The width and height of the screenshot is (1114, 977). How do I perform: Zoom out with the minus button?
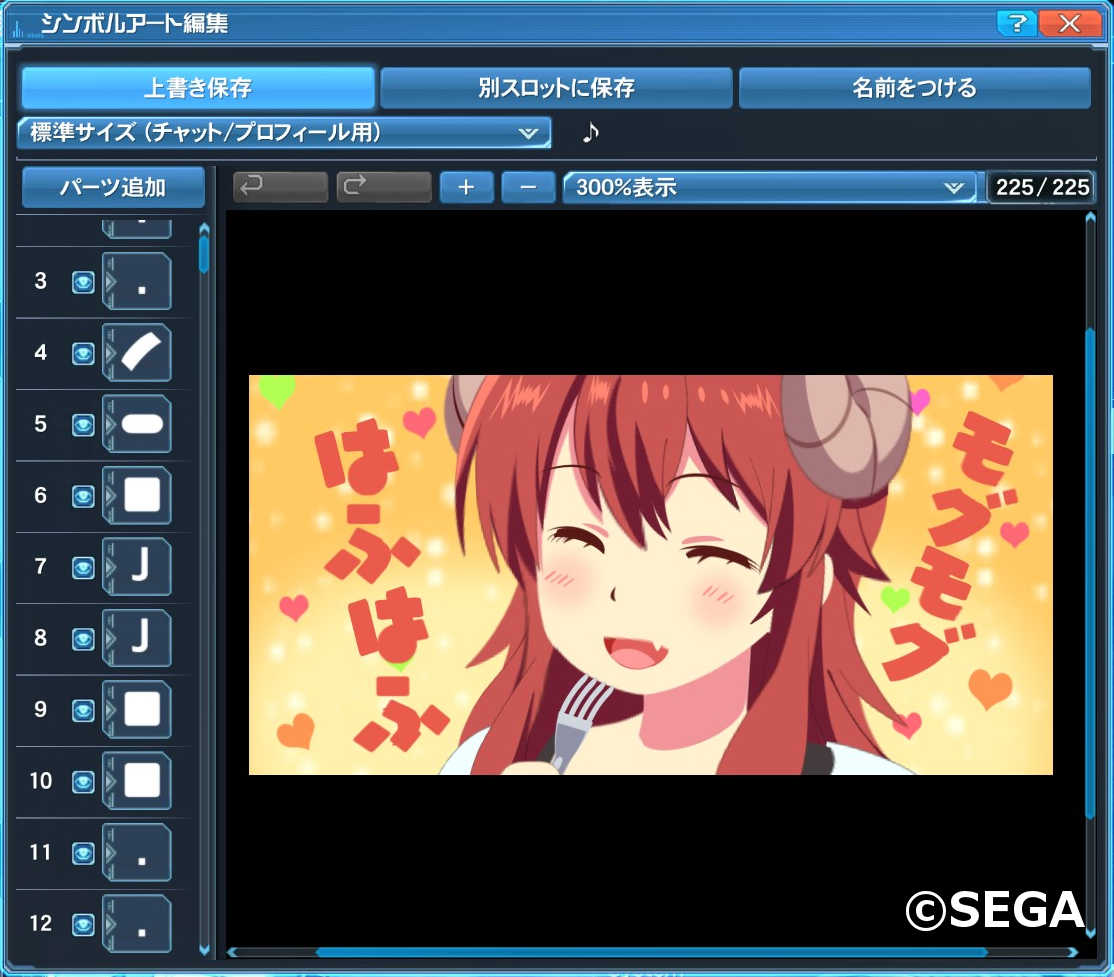(528, 187)
